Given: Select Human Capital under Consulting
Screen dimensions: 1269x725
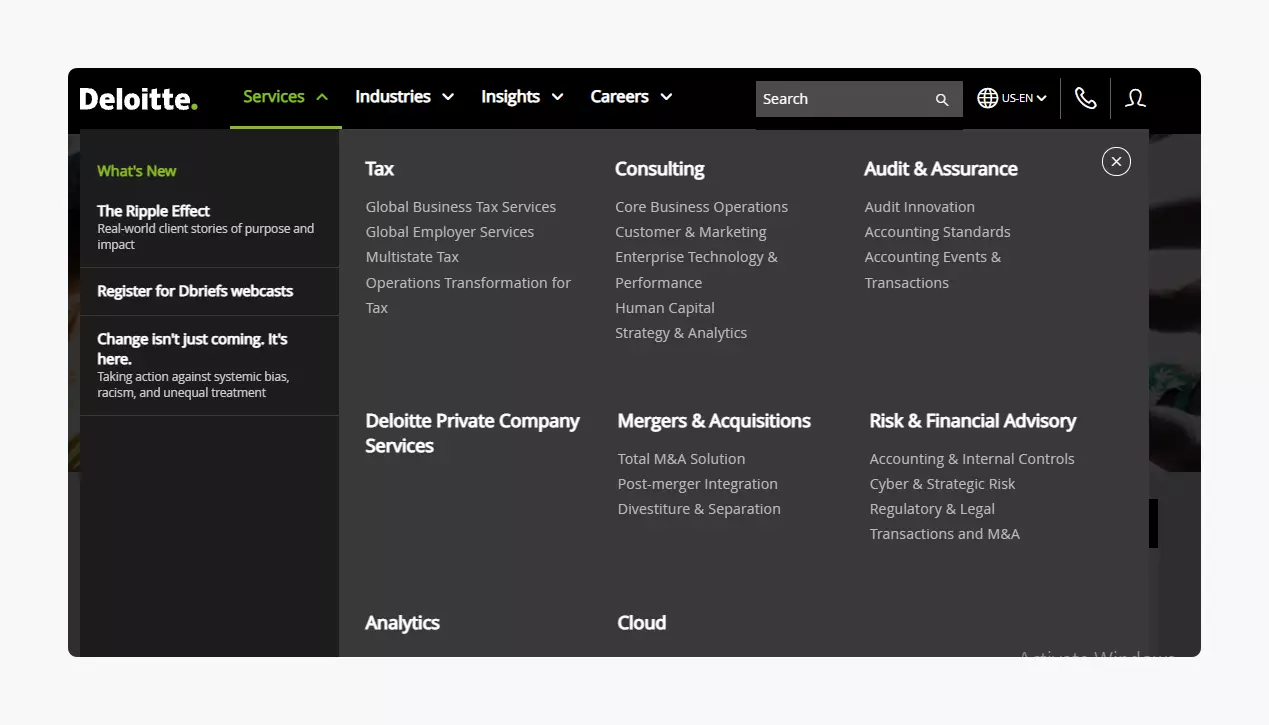Looking at the screenshot, I should point(665,308).
